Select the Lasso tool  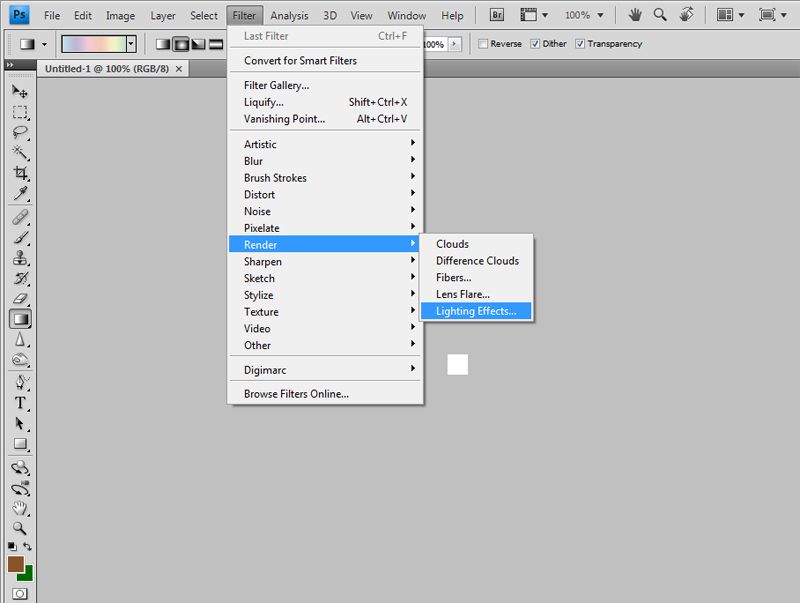pyautogui.click(x=20, y=132)
